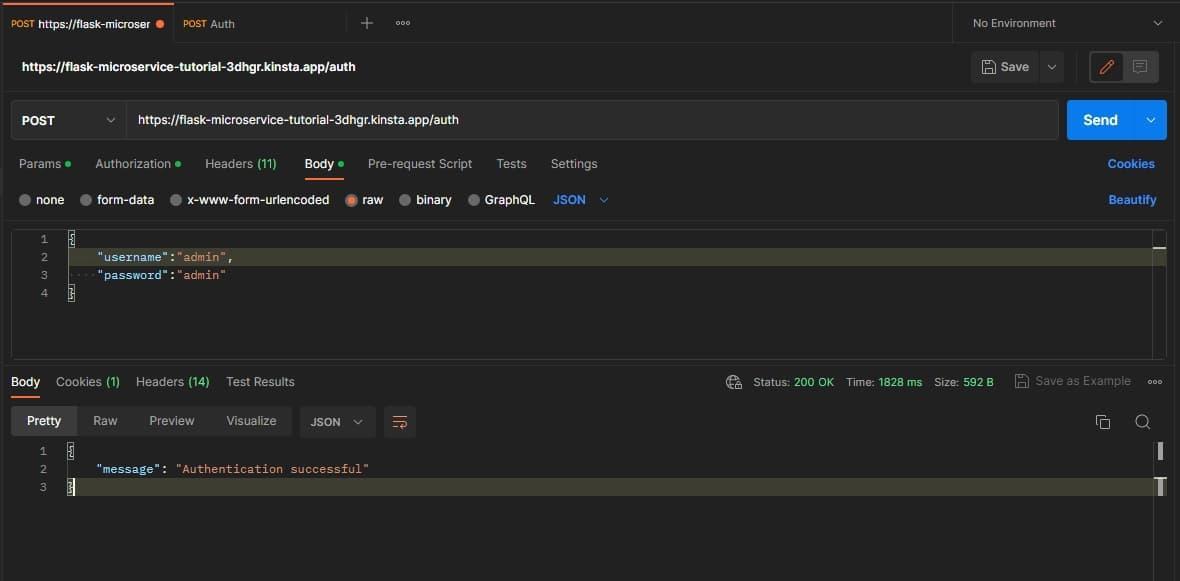Click the three-dot options next to the tabs
The image size is (1180, 581).
tap(403, 22)
